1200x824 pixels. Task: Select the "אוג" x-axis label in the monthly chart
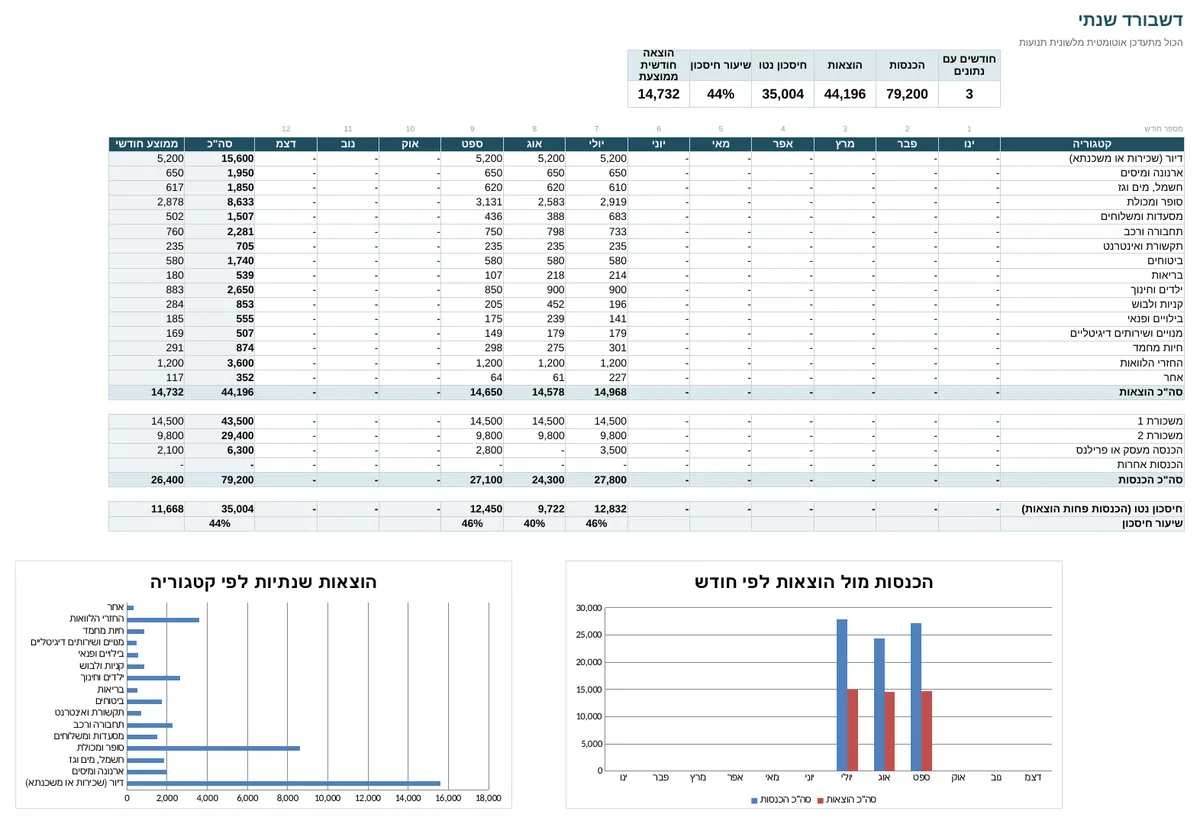[883, 777]
